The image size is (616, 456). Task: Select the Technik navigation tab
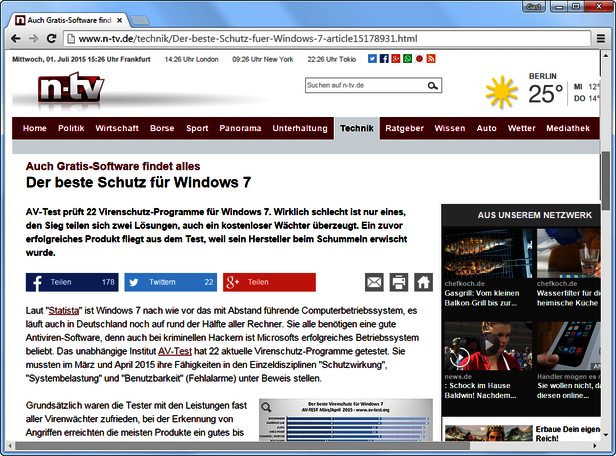(356, 128)
